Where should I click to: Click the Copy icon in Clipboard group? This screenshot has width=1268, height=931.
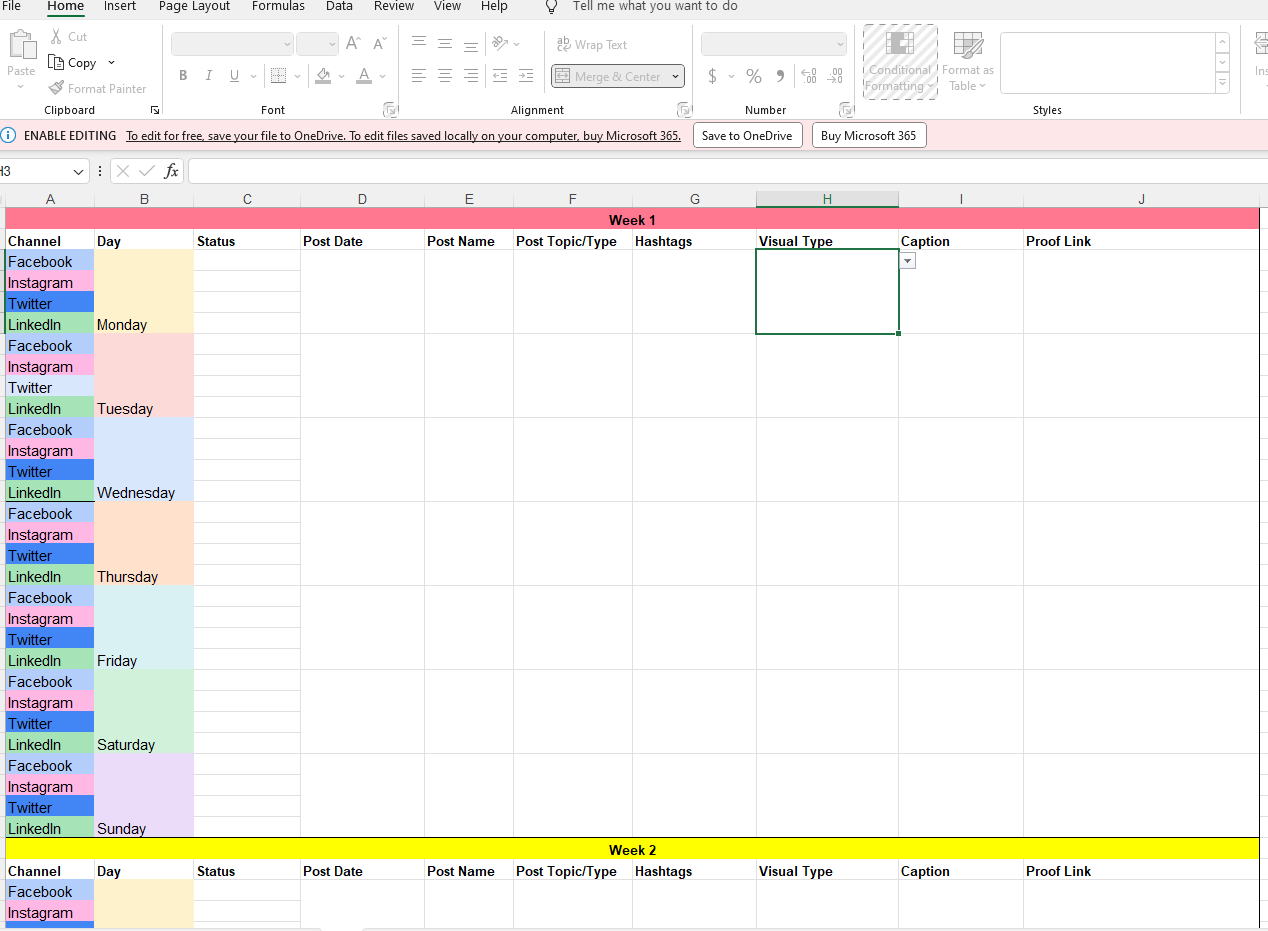click(x=57, y=63)
